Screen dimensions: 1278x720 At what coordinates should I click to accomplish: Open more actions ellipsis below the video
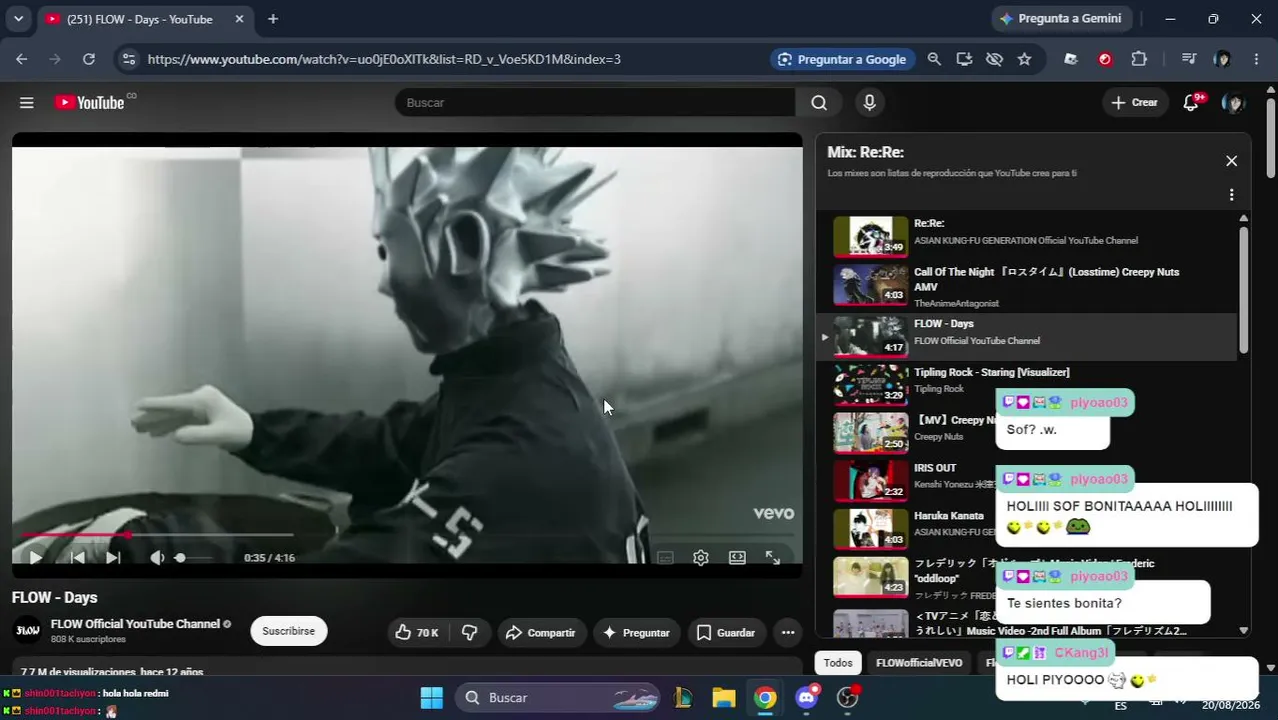coord(788,632)
